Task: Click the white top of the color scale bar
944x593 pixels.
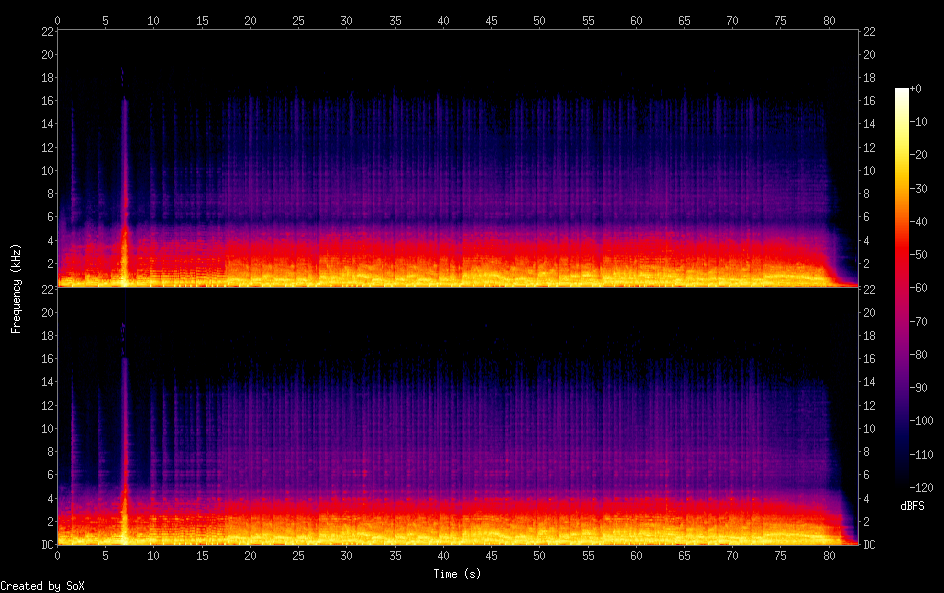Action: [x=902, y=92]
